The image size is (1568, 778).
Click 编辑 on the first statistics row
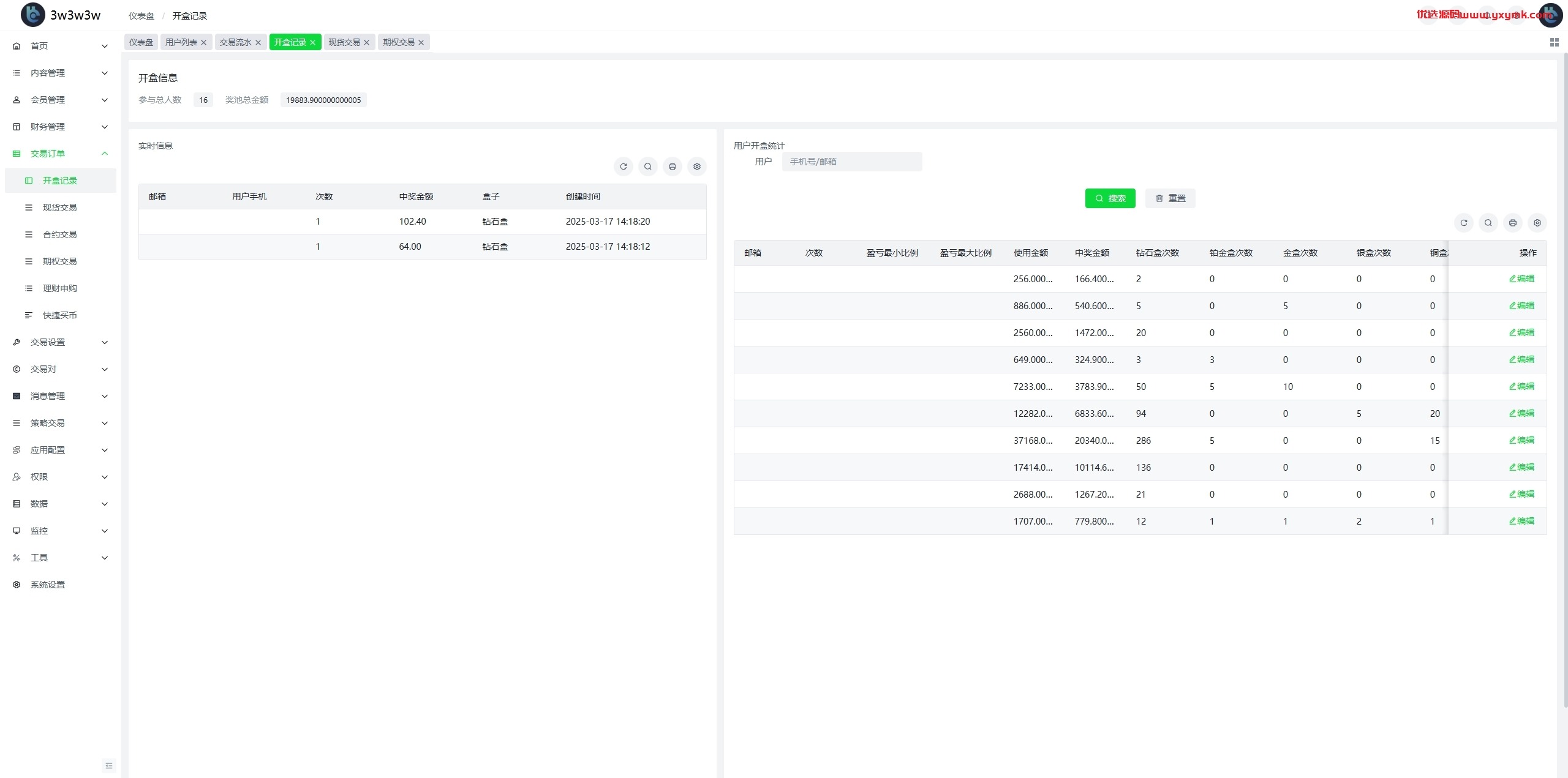[1521, 279]
